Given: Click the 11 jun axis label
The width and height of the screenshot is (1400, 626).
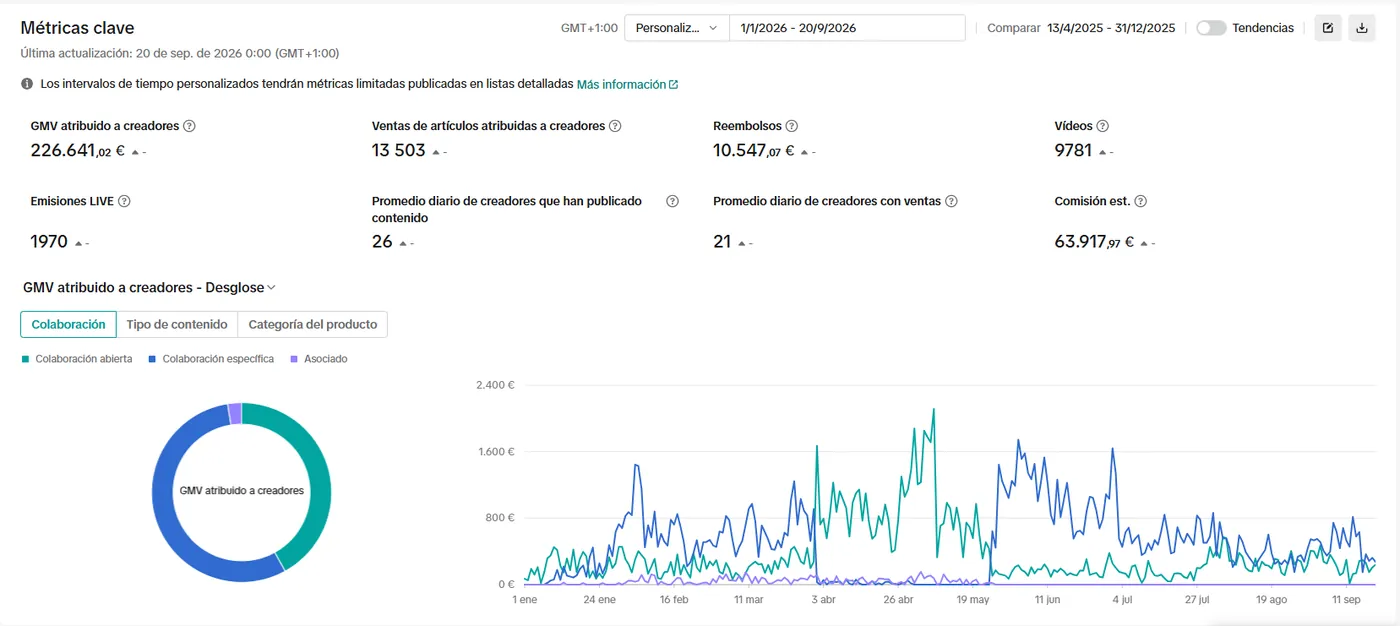Looking at the screenshot, I should pos(1047,600).
